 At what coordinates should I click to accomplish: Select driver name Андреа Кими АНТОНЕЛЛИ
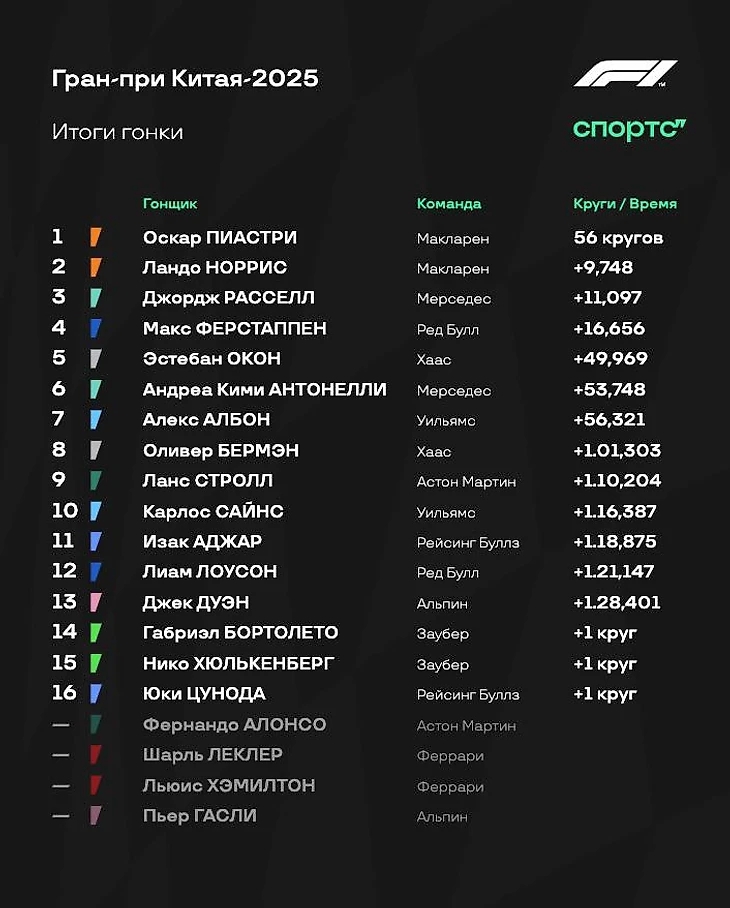pos(265,390)
